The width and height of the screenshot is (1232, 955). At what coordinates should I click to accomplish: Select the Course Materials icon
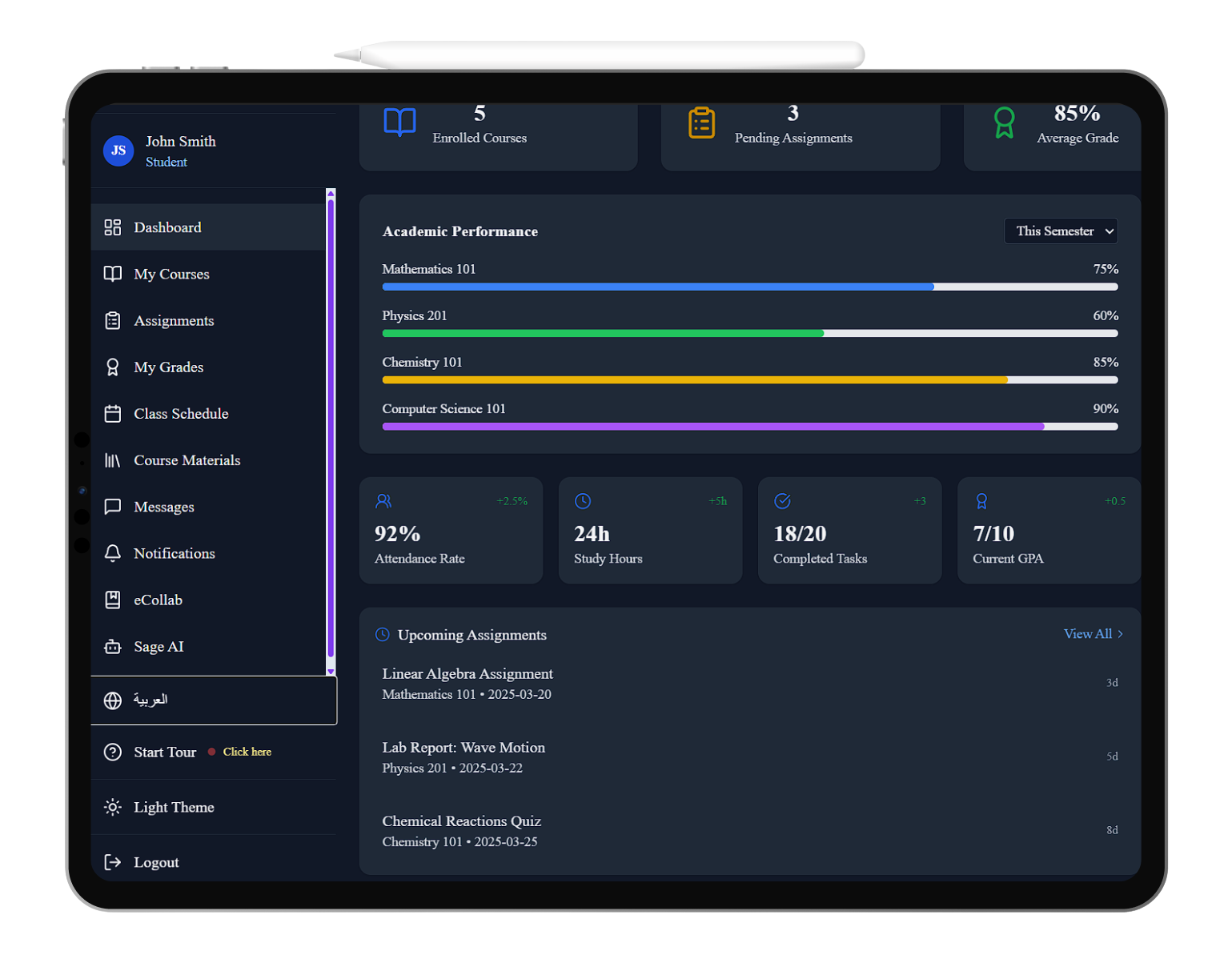(x=113, y=459)
